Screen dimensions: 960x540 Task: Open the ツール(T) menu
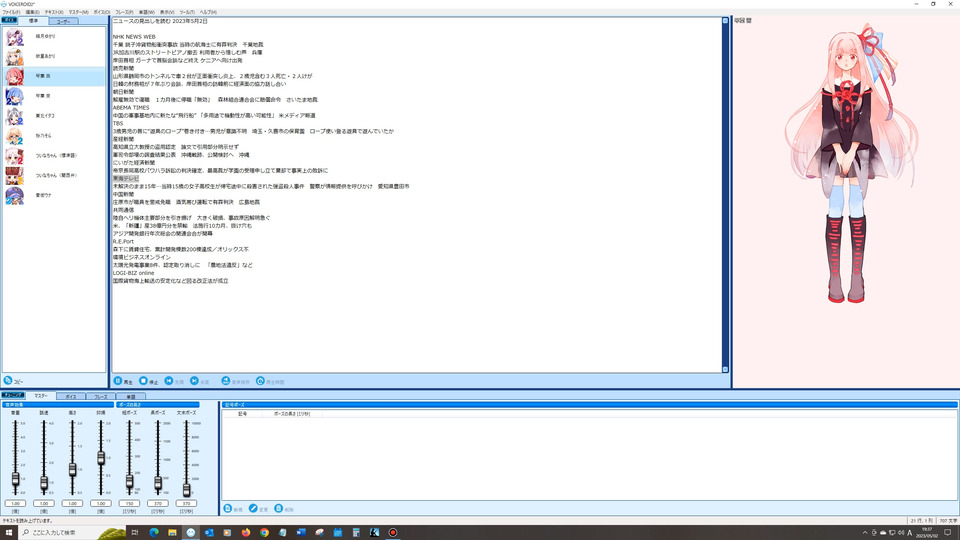(187, 12)
